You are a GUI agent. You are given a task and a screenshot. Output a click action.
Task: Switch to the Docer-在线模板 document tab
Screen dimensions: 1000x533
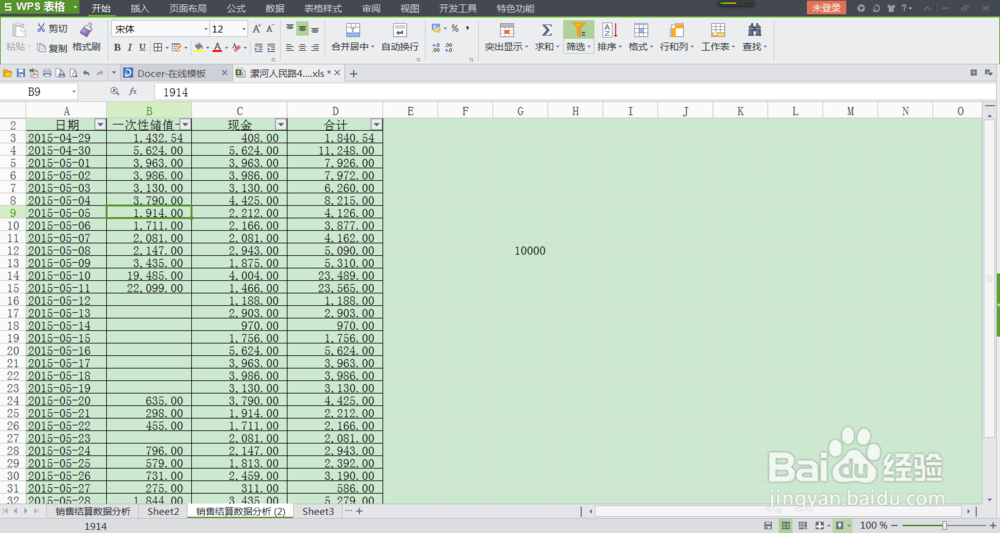point(172,73)
